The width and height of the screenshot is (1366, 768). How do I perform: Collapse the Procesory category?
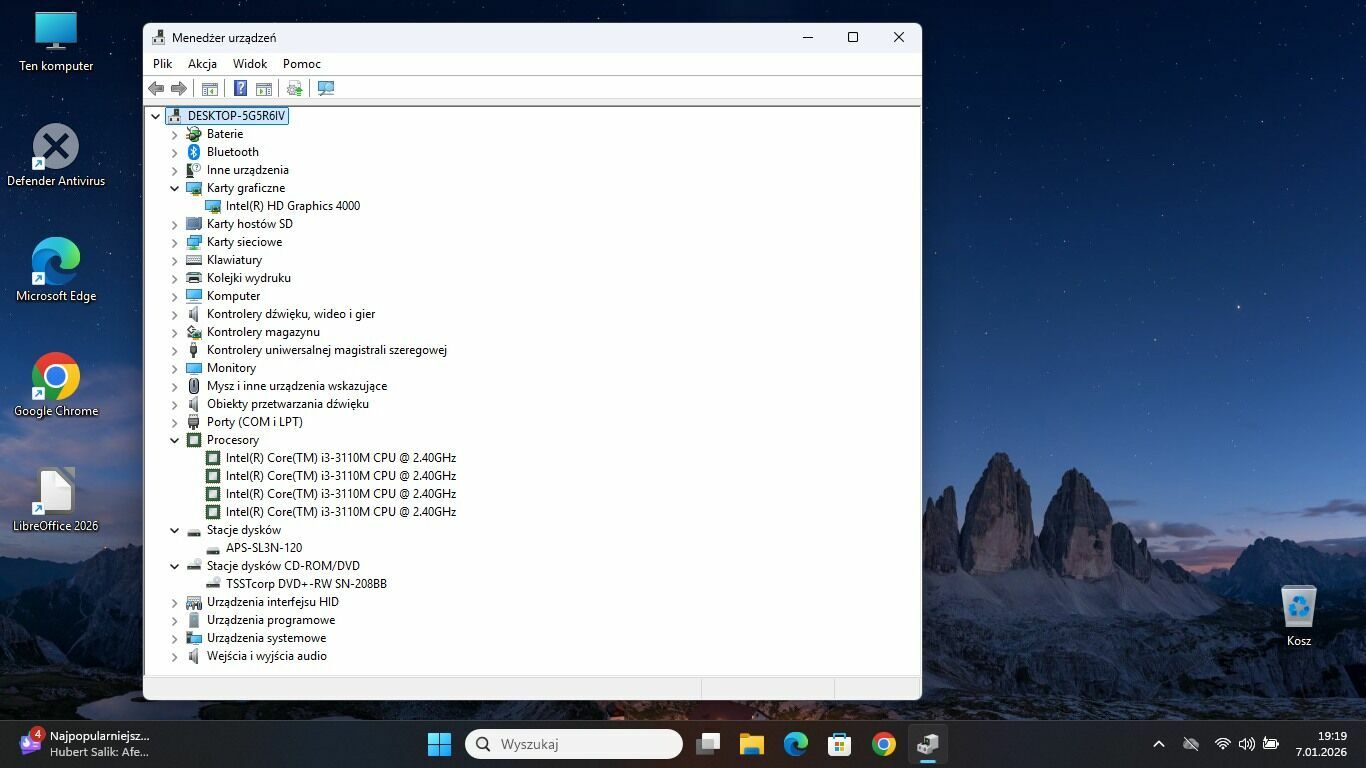(x=174, y=440)
